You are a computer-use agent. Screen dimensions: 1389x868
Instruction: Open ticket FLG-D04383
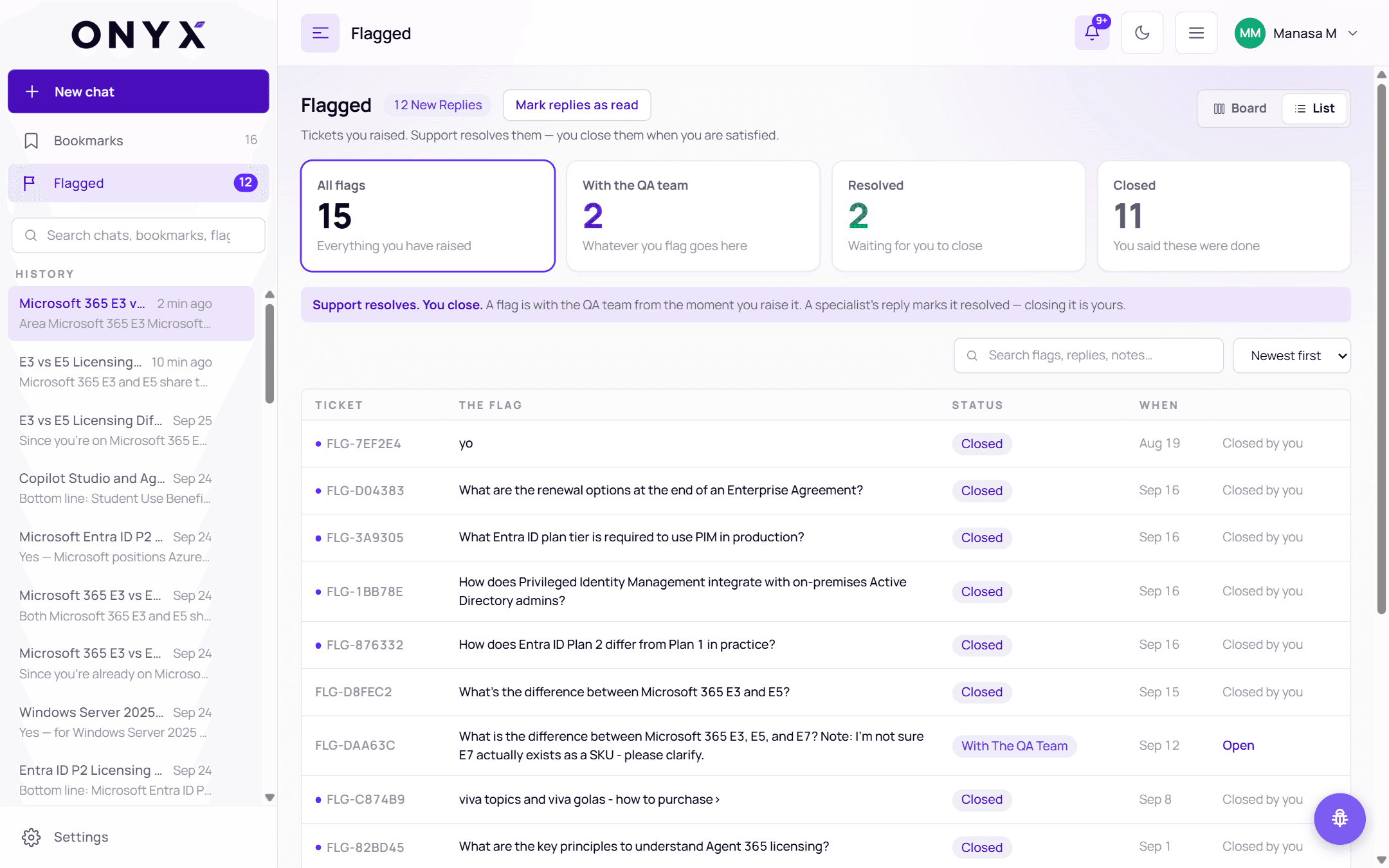click(x=826, y=491)
